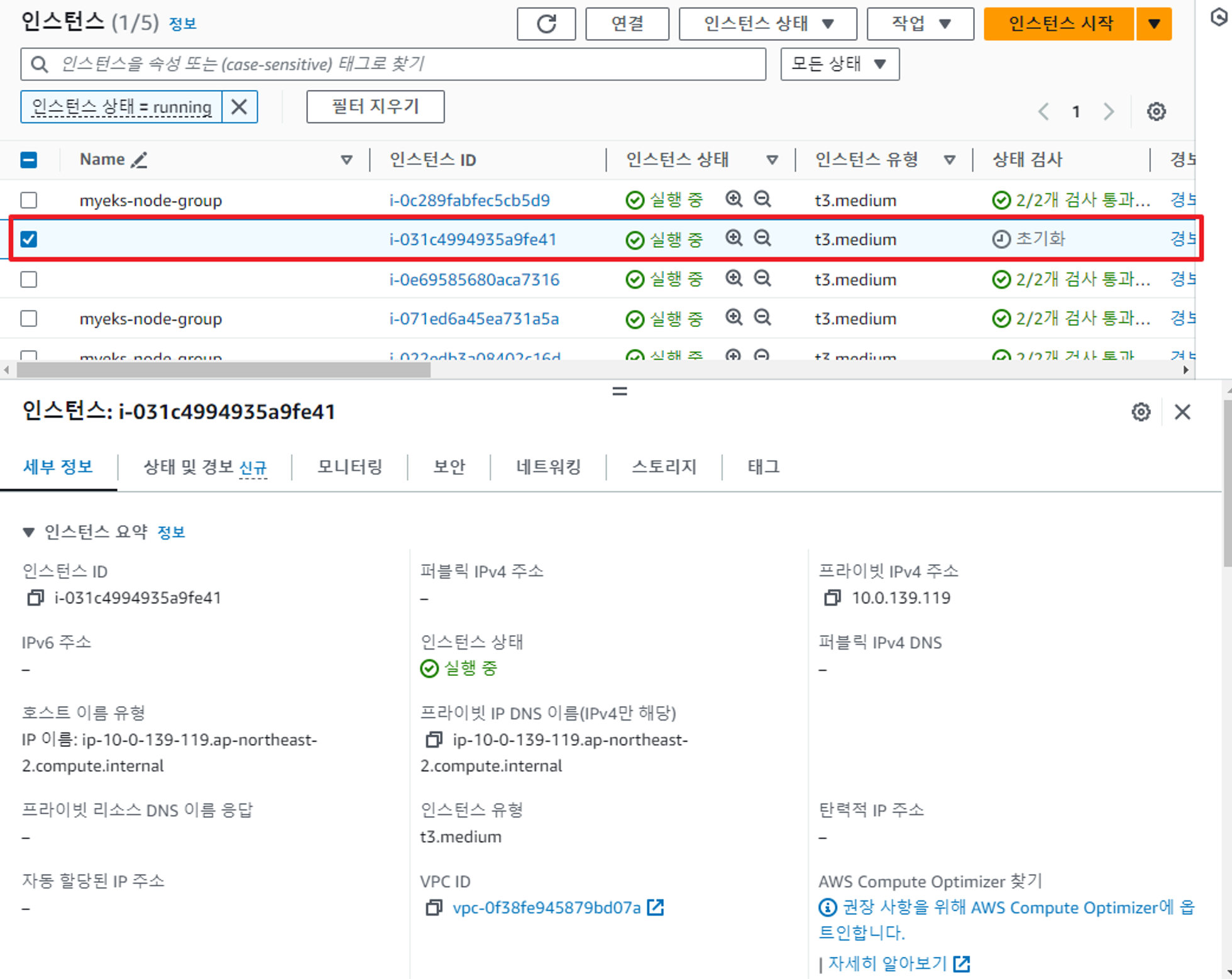
Task: Open table preferences gear icon
Action: pyautogui.click(x=1156, y=112)
